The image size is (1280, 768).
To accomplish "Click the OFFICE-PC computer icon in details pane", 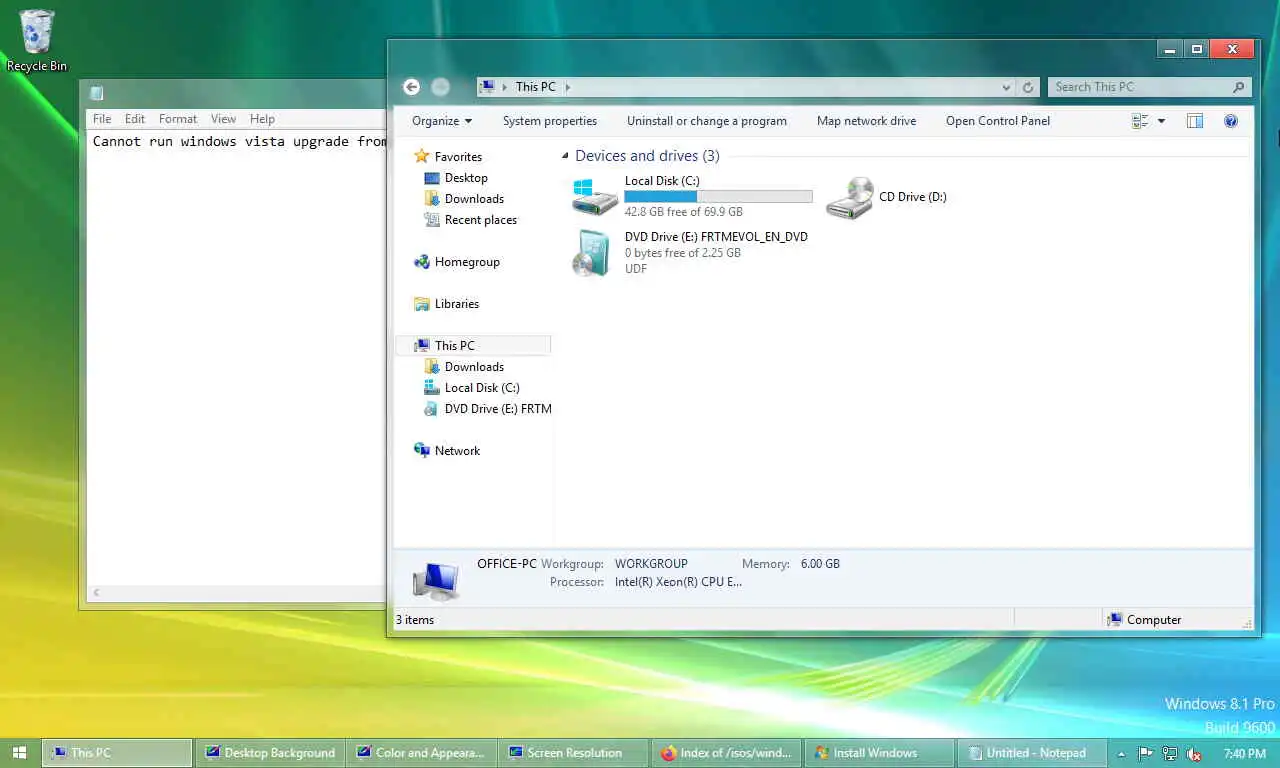I will tap(436, 580).
